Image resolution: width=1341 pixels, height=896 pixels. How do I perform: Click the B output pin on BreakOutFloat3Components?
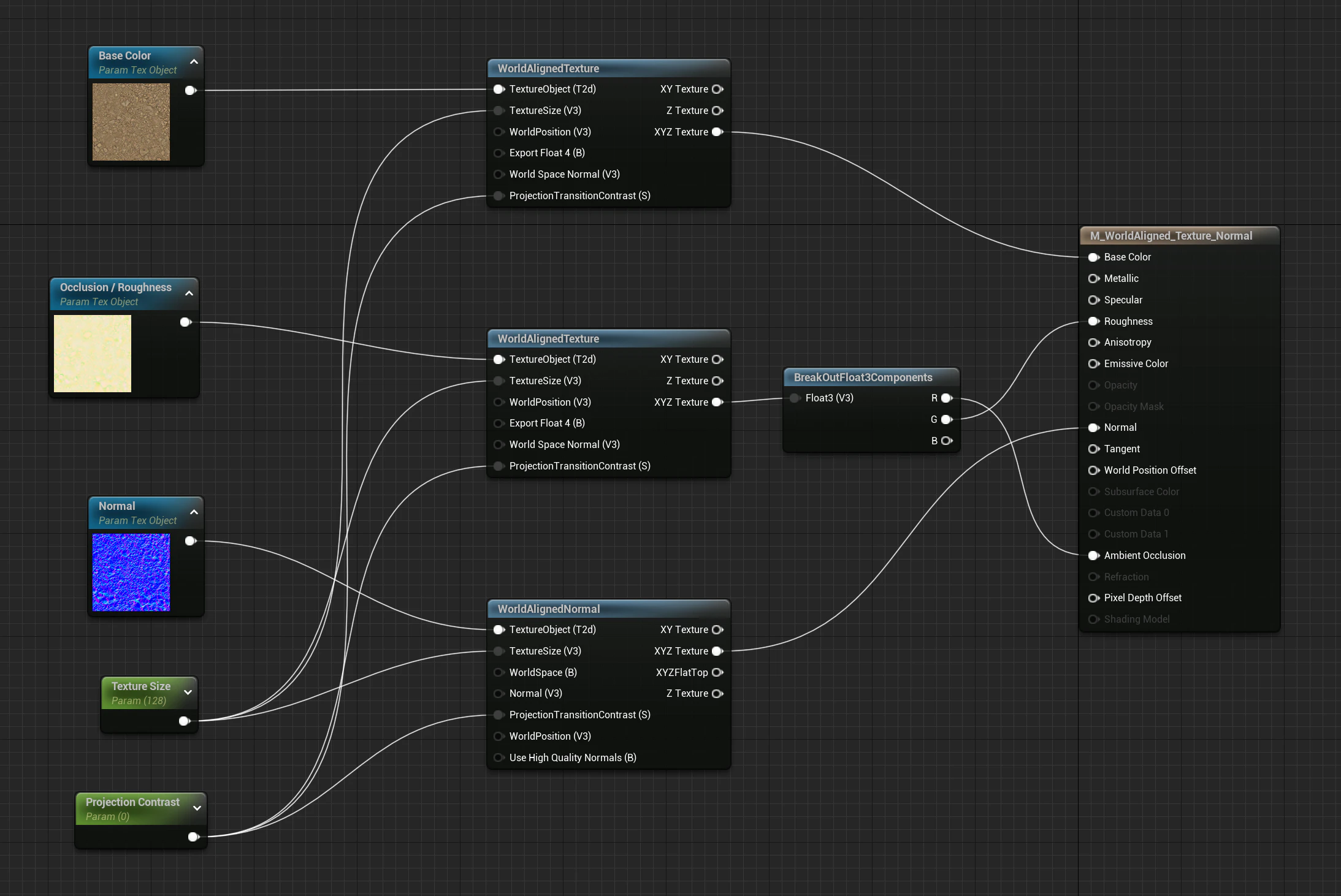pyautogui.click(x=947, y=441)
